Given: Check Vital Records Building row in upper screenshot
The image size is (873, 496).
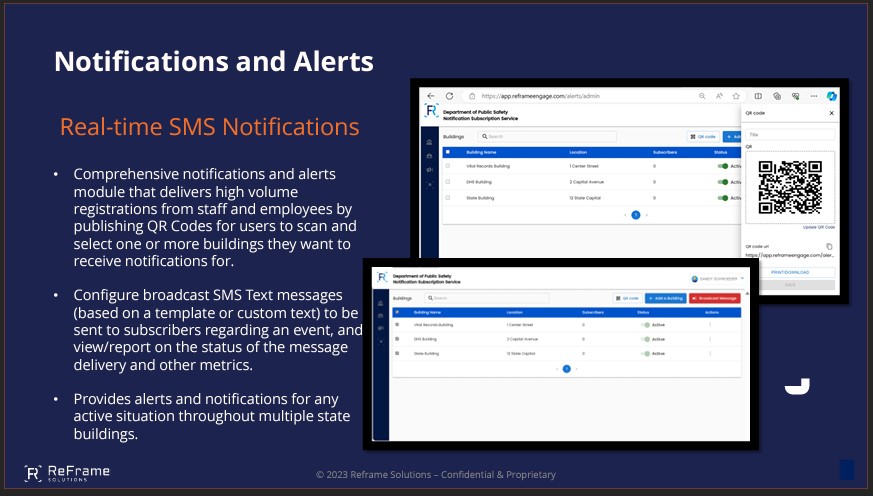Looking at the screenshot, I should (x=448, y=166).
